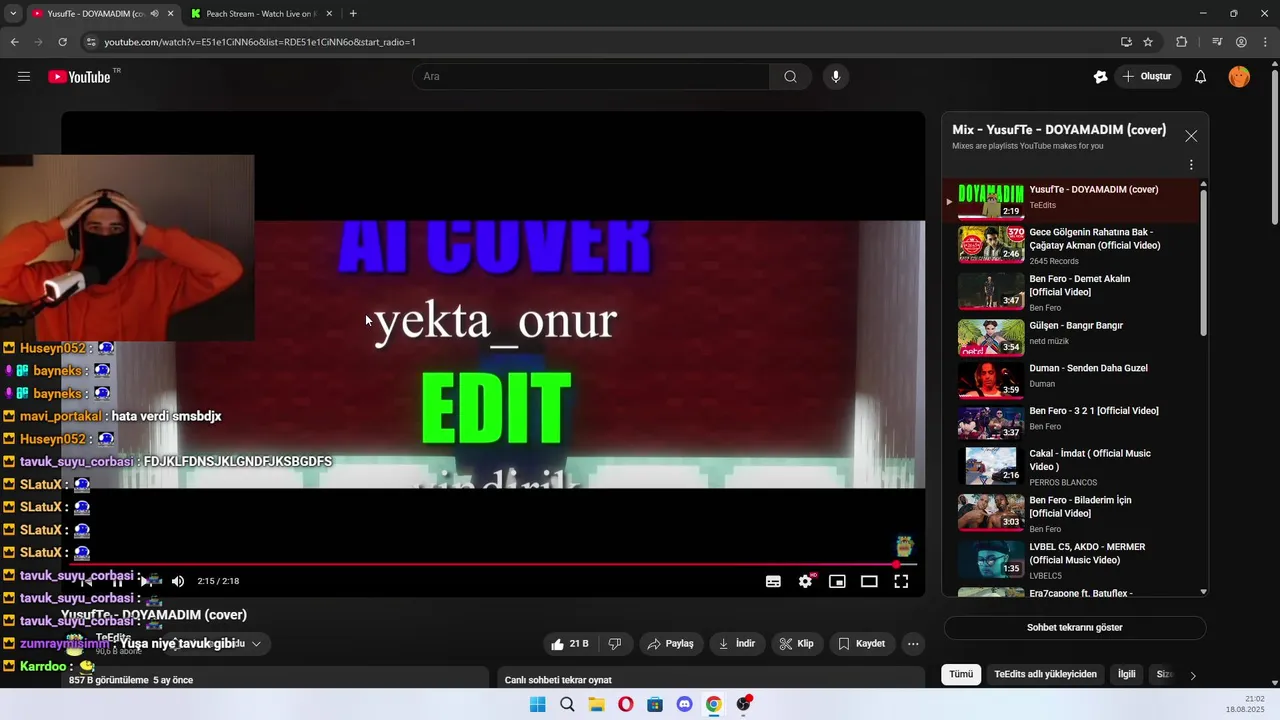Viewport: 1280px width, 720px height.
Task: Close the Mix playlist panel
Action: click(x=1191, y=136)
